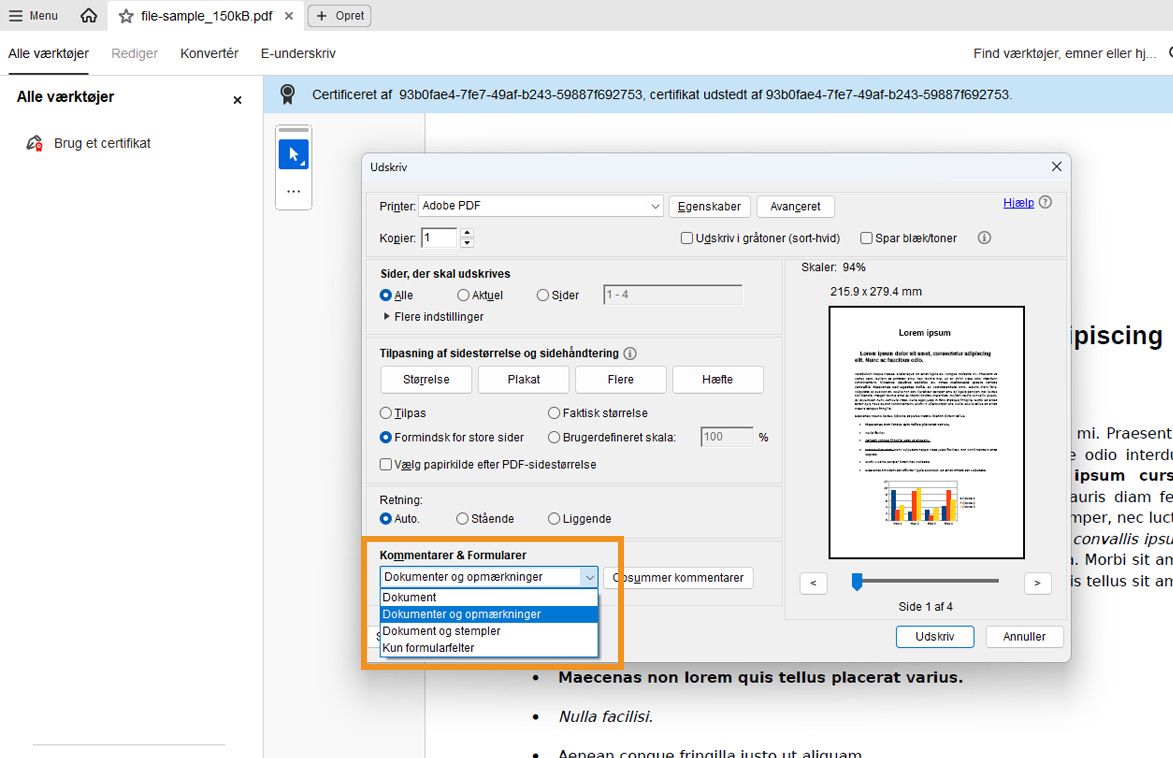1173x758 pixels.
Task: Select Stående orientation radio button
Action: point(462,519)
